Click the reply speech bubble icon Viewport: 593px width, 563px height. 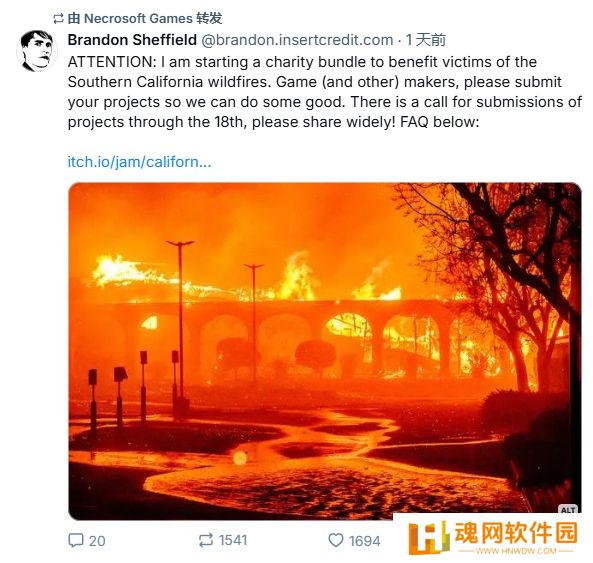point(76,540)
